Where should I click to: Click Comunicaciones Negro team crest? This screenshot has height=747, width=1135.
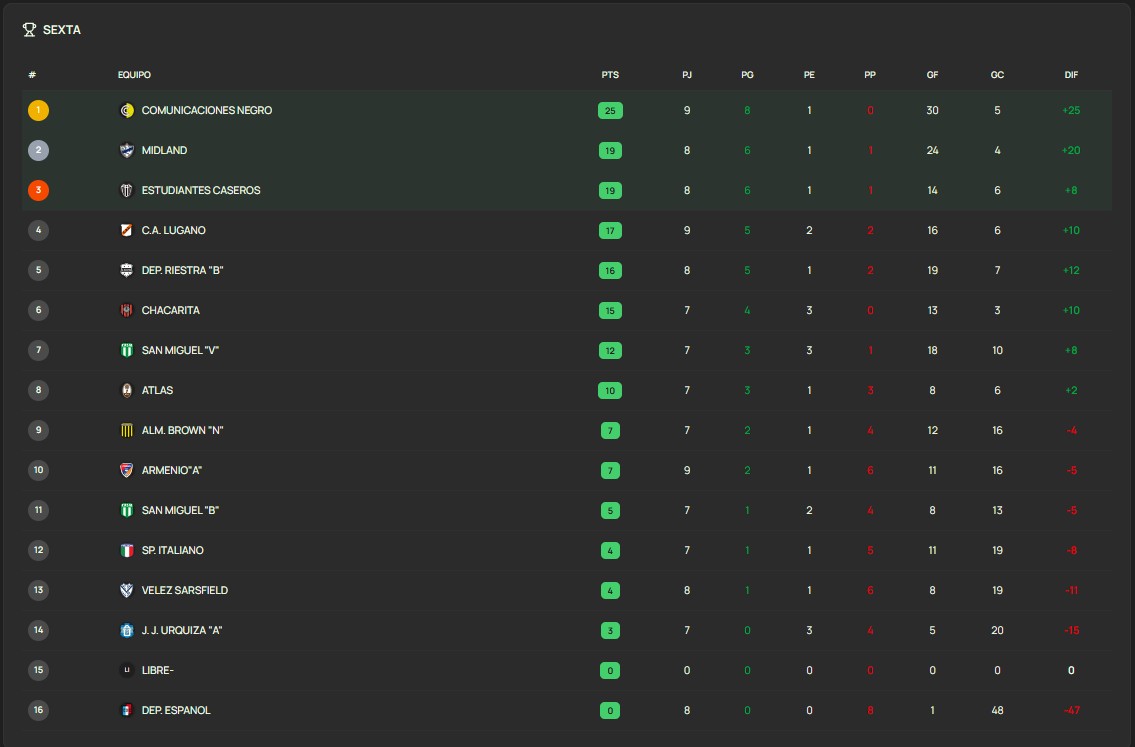pos(127,111)
